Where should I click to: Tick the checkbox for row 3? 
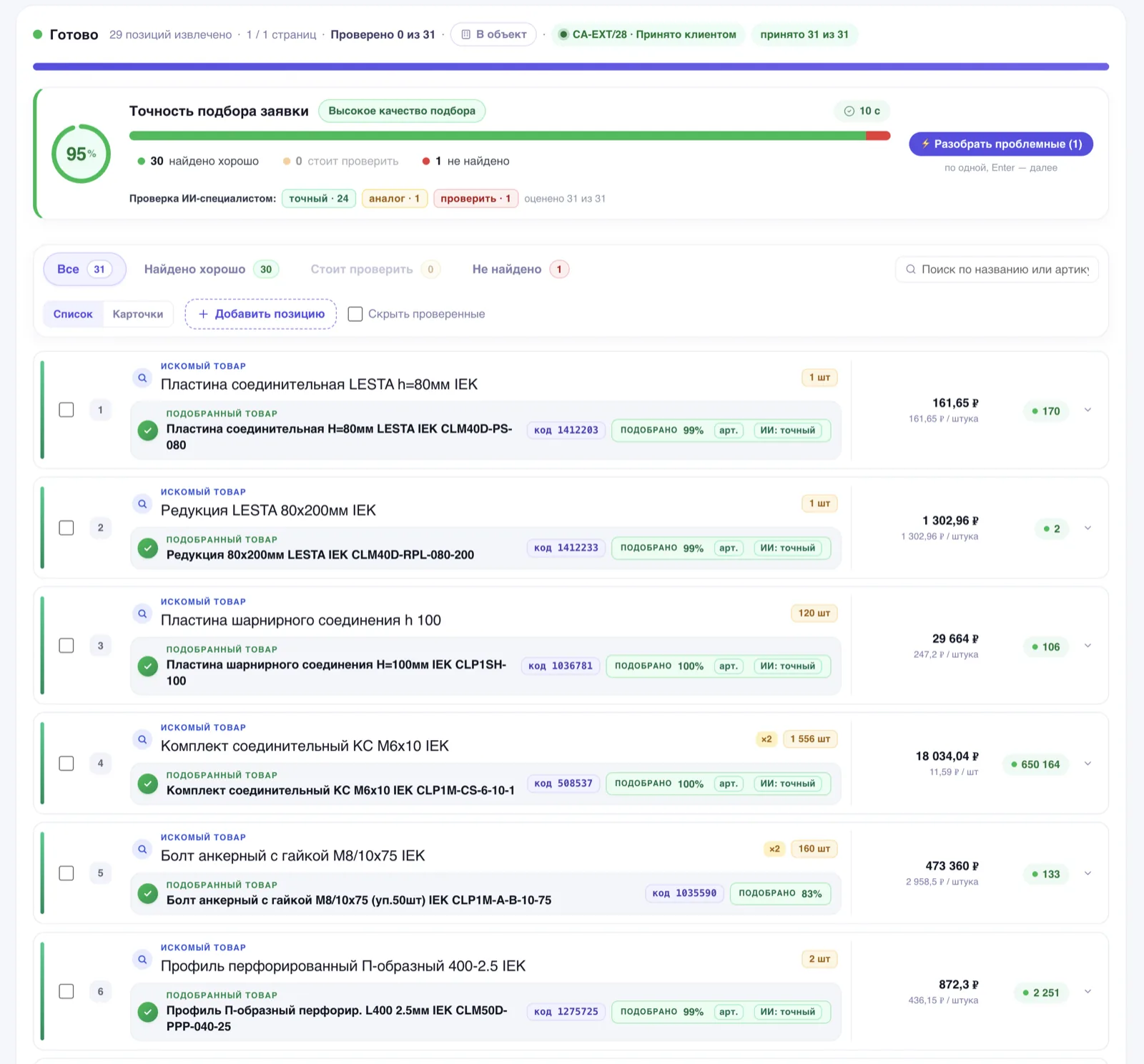[x=66, y=646]
